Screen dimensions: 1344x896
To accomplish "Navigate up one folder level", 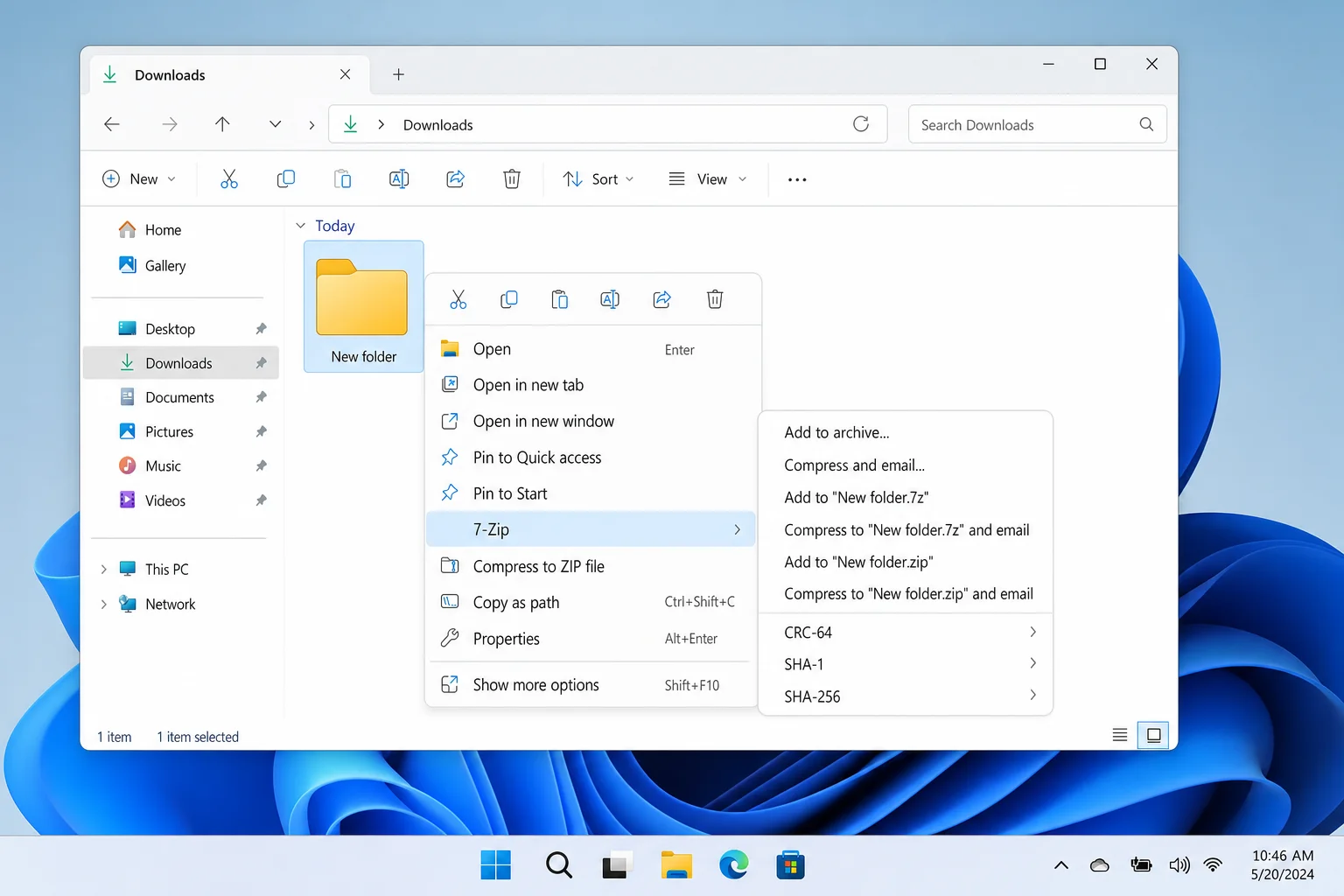I will 222,124.
